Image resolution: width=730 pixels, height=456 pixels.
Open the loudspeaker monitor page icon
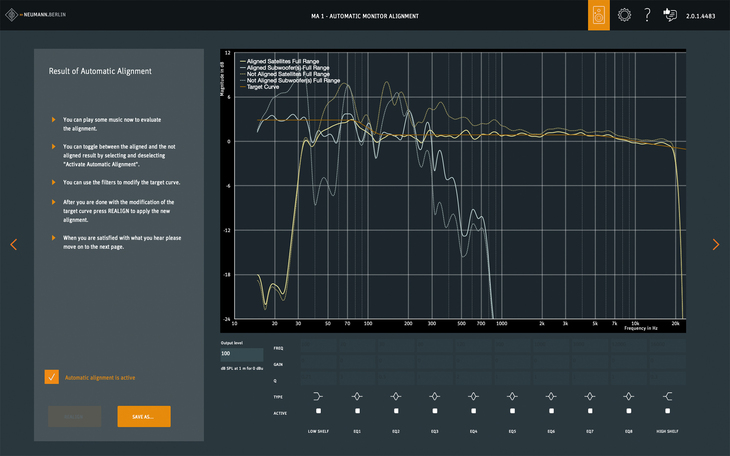point(598,15)
